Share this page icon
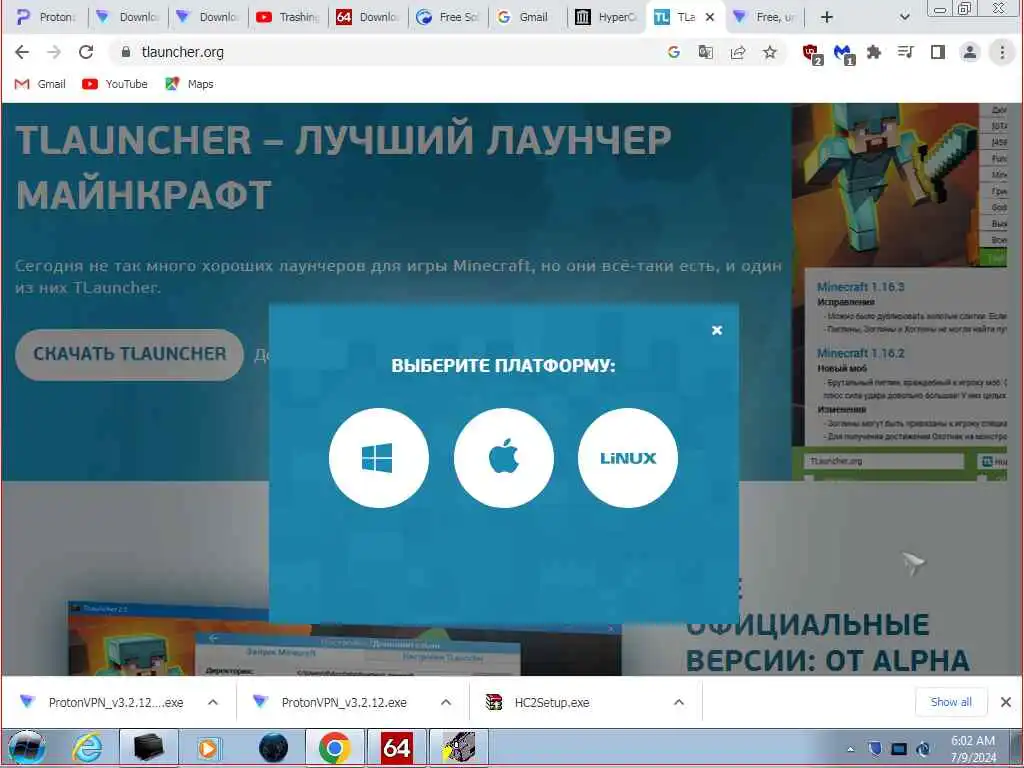This screenshot has width=1024, height=768. (738, 52)
